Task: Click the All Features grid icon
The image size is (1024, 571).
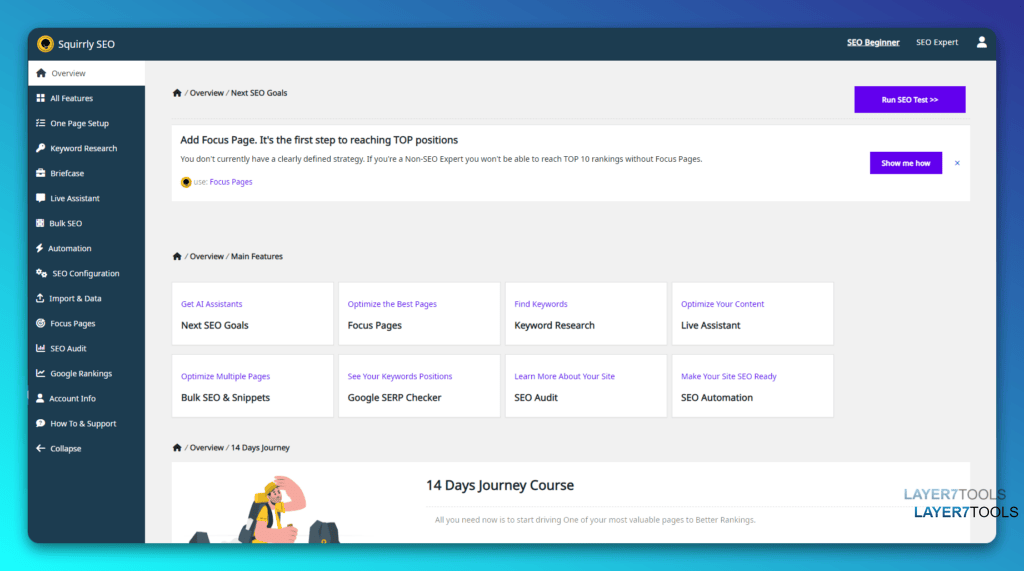Action: (x=40, y=98)
